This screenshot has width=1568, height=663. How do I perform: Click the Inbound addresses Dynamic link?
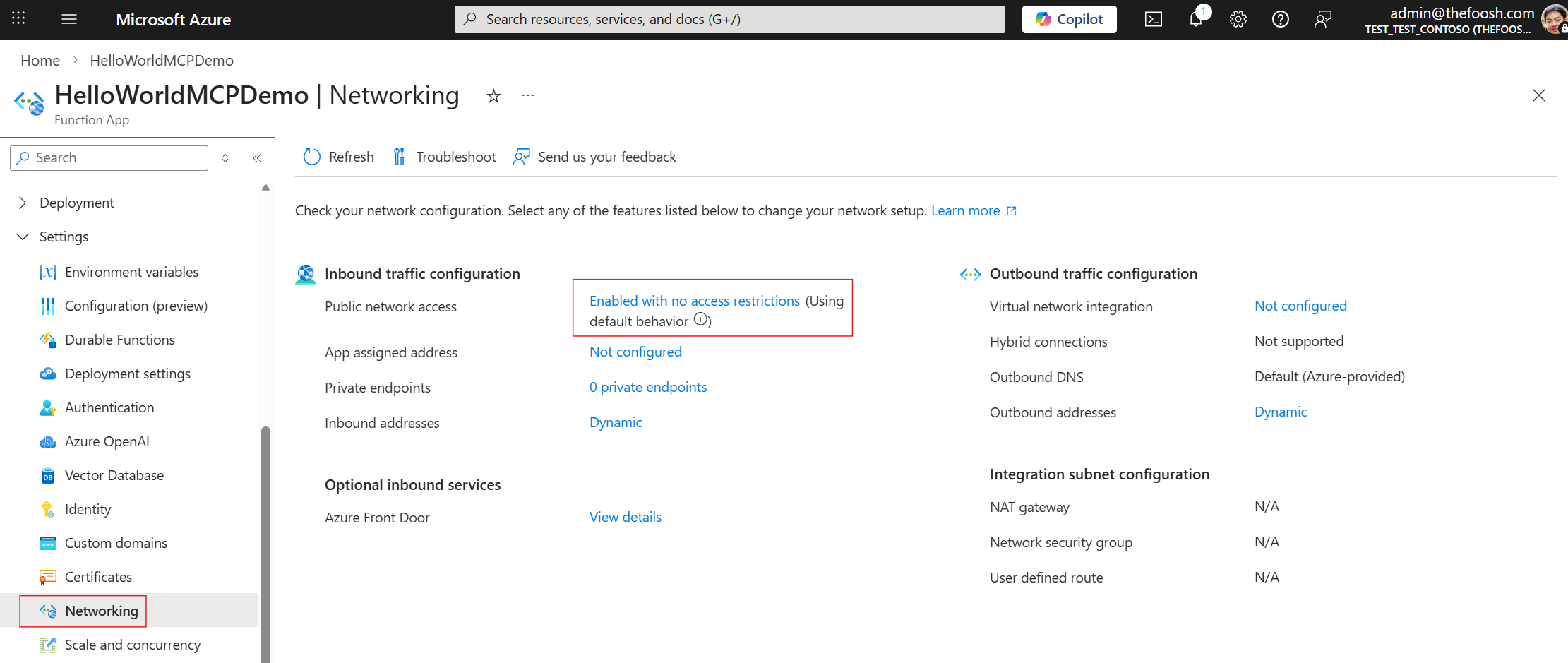616,423
